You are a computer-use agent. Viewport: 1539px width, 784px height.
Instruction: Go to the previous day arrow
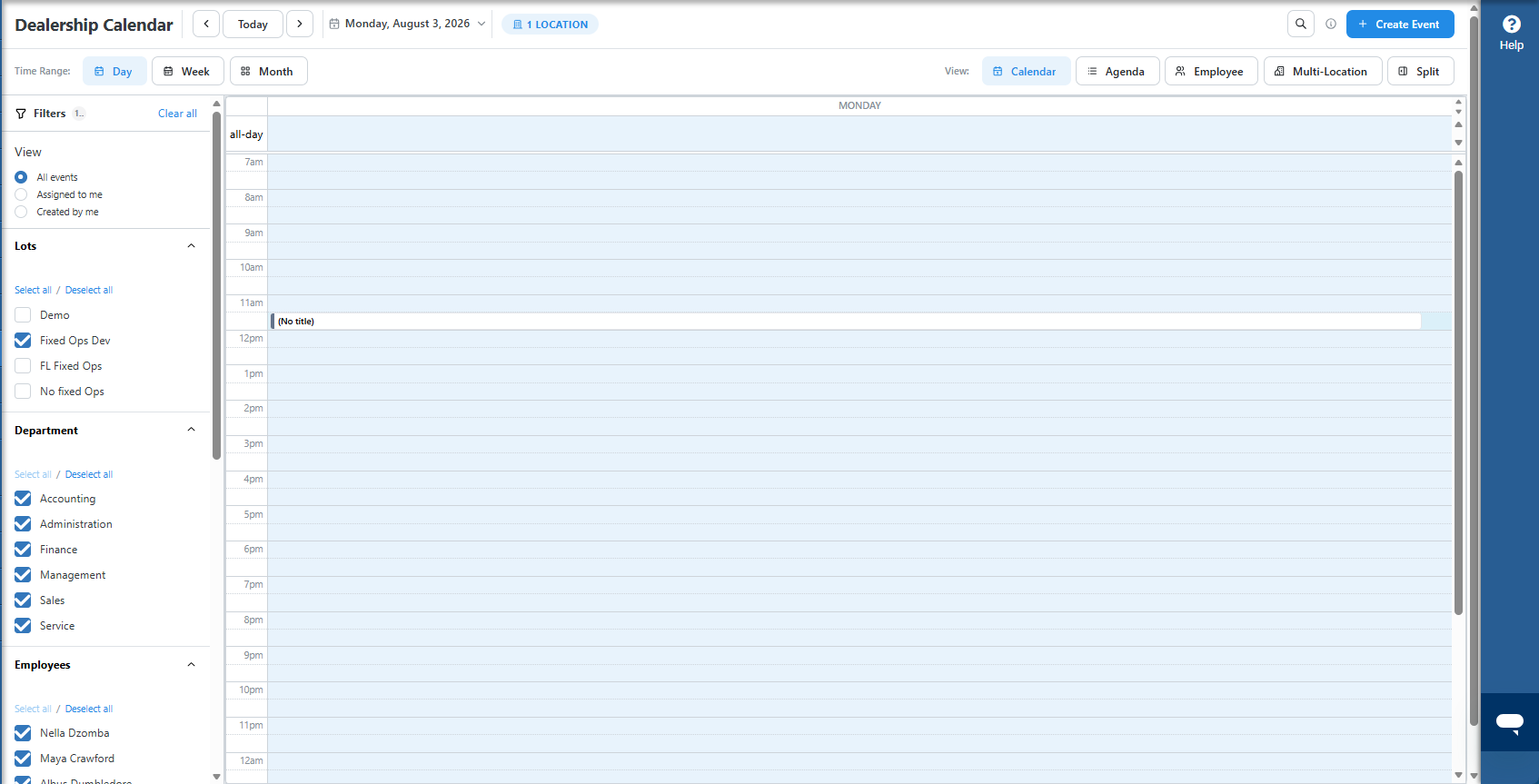pos(206,25)
